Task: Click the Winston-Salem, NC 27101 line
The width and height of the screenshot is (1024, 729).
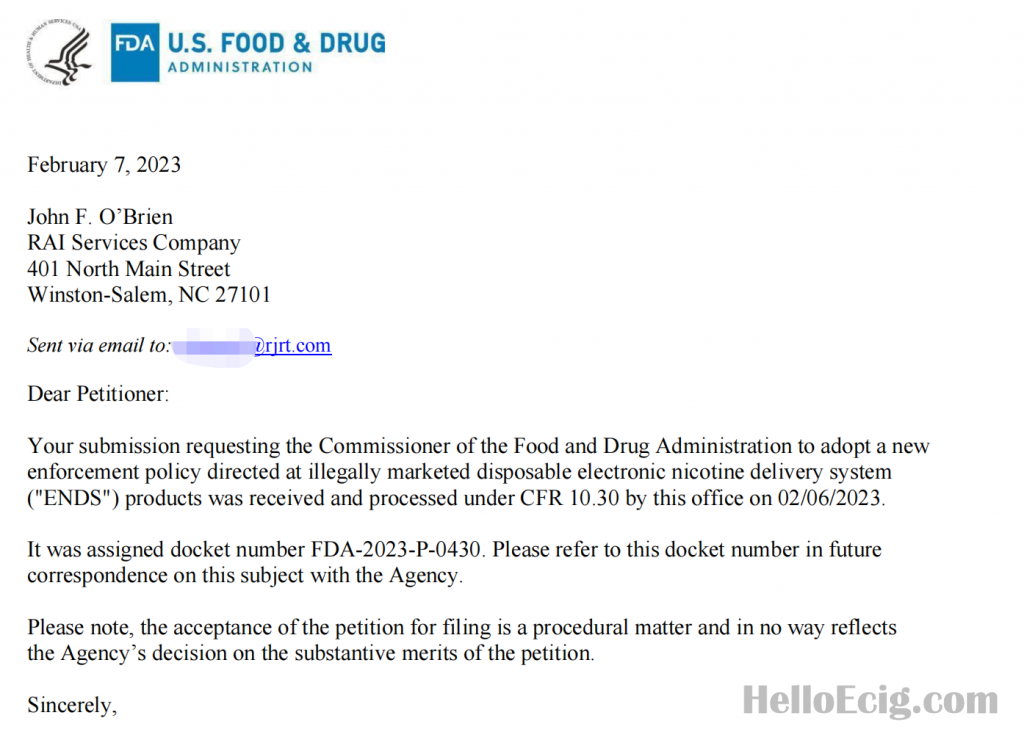Action: coord(149,295)
